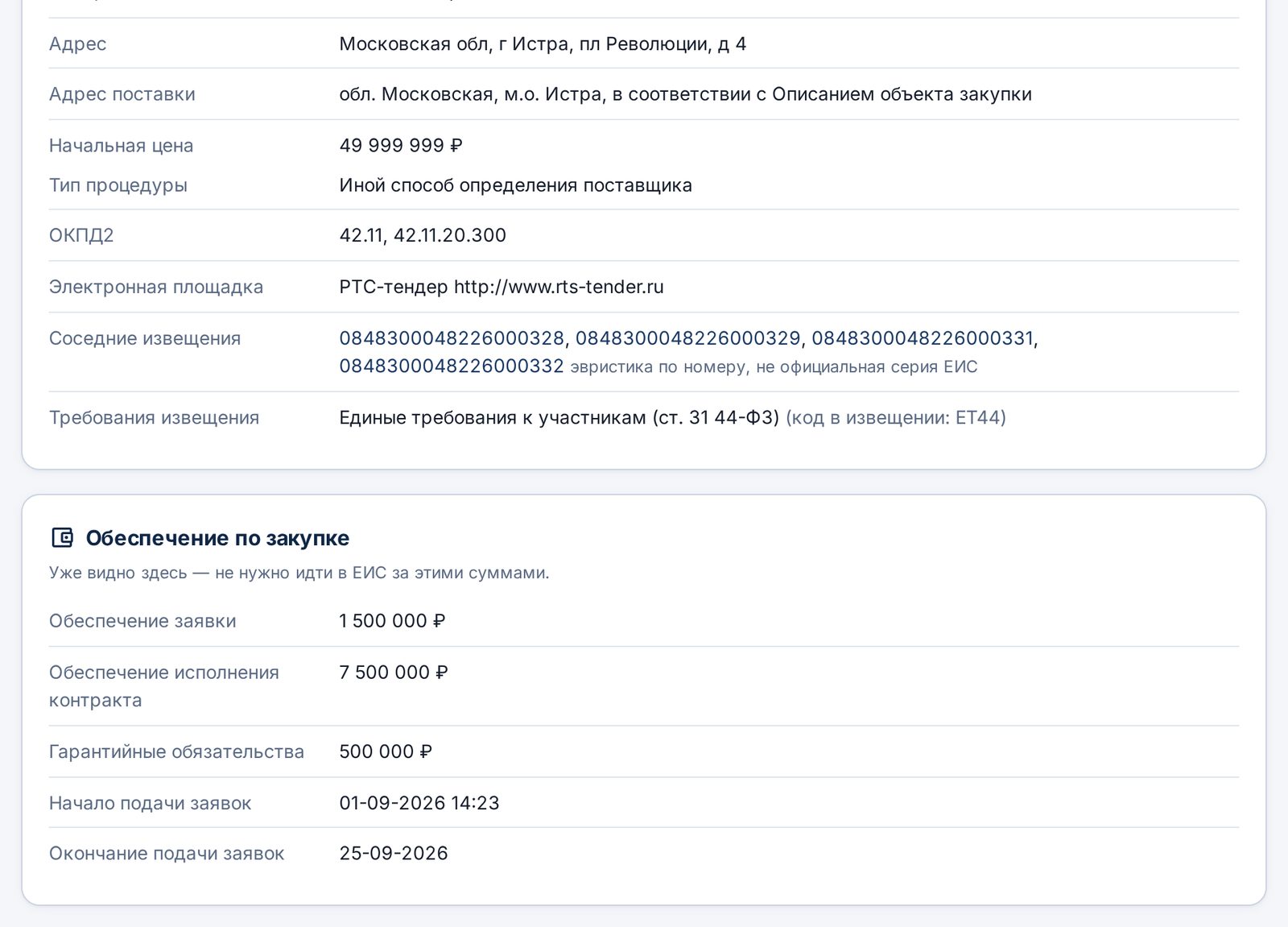Click the label Гарантийные обязательства
1288x927 pixels.
pos(176,751)
